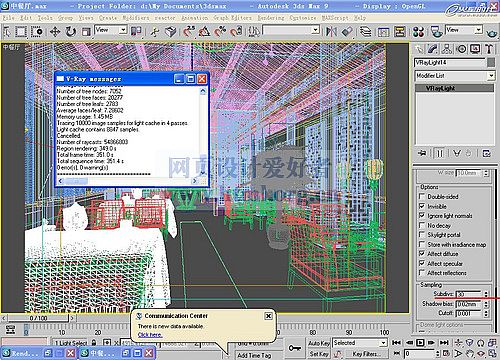The width and height of the screenshot is (500, 360).
Task: Open the Modifiers menu
Action: point(136,18)
